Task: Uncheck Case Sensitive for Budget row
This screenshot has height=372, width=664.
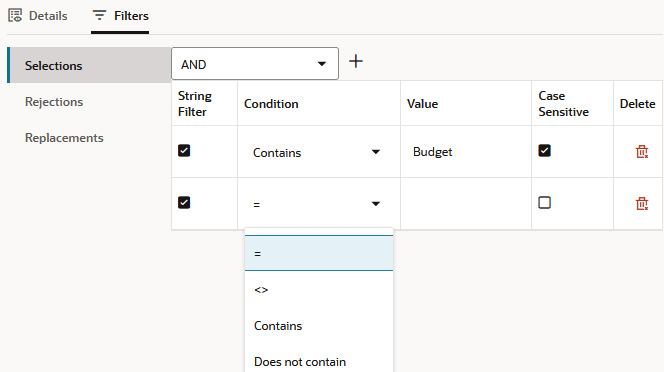Action: (544, 151)
